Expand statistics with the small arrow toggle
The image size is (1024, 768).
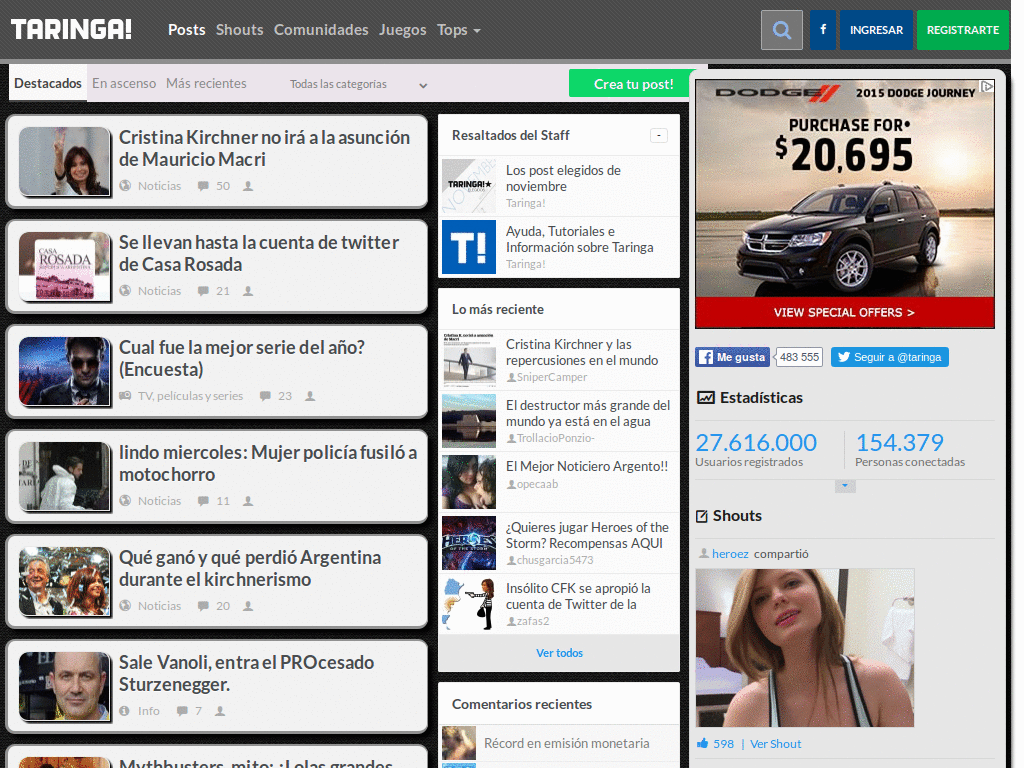[845, 486]
